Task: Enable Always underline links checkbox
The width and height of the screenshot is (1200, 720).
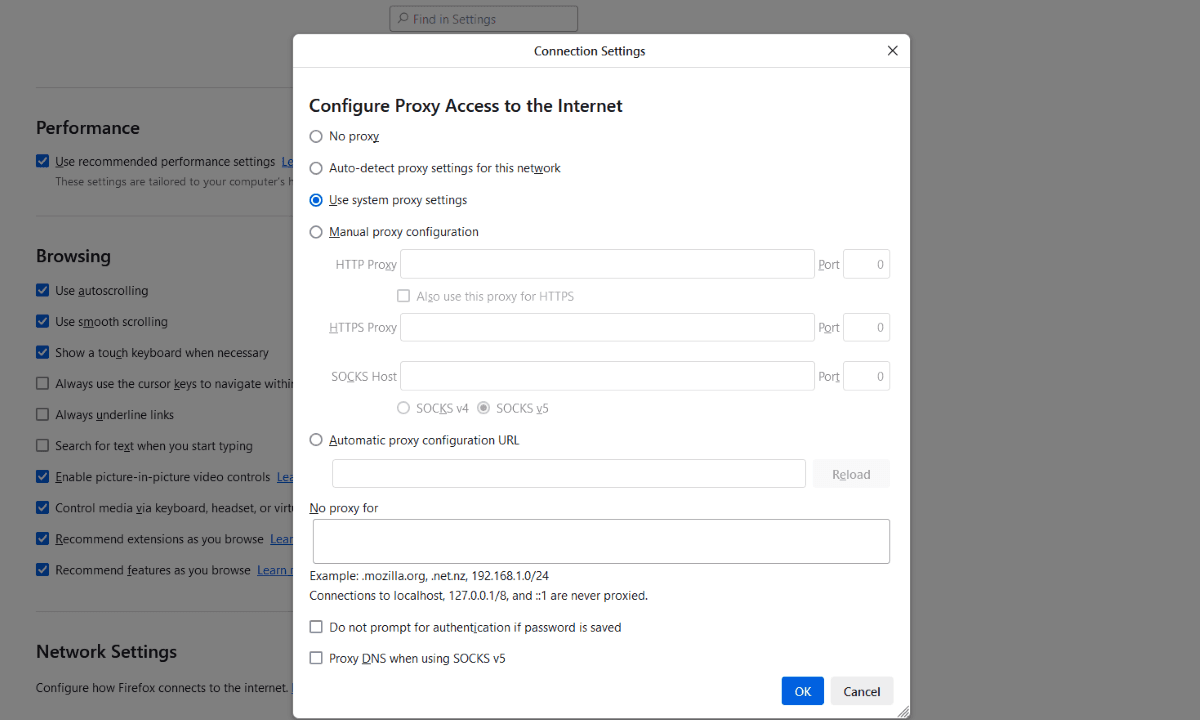Action: [x=42, y=414]
